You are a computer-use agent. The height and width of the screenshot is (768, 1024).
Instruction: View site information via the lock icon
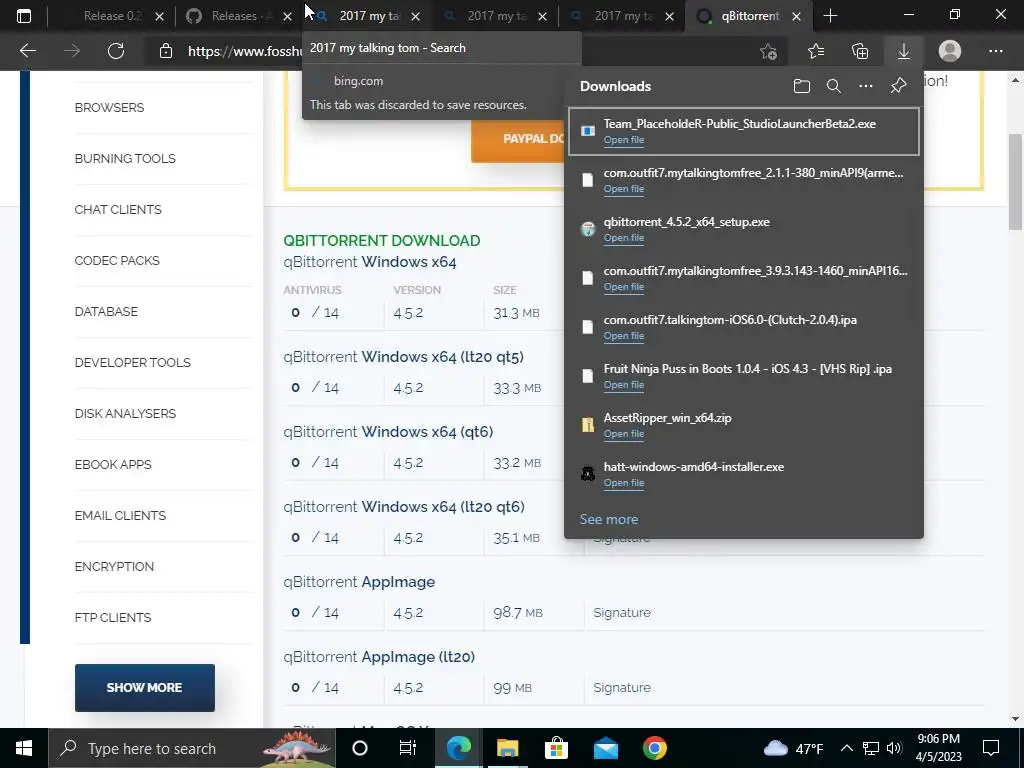(x=166, y=51)
